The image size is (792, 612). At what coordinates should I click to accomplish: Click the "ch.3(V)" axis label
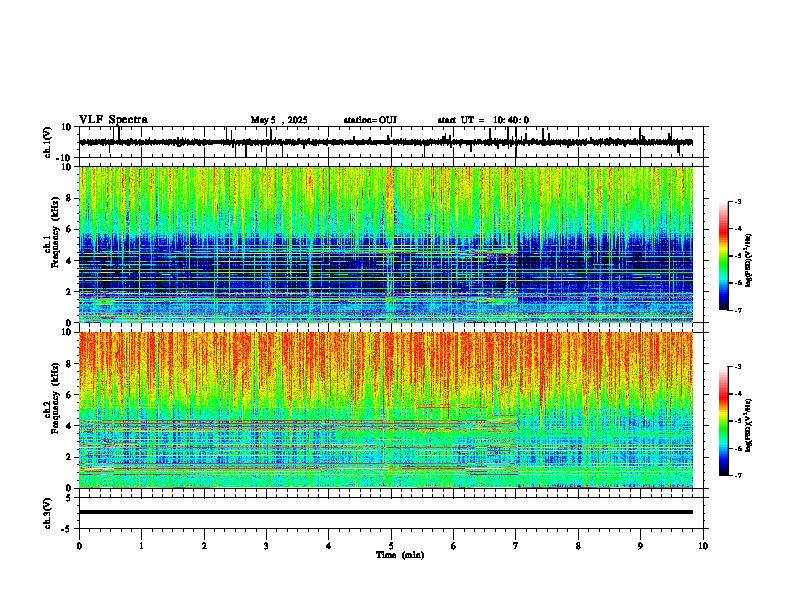point(48,513)
